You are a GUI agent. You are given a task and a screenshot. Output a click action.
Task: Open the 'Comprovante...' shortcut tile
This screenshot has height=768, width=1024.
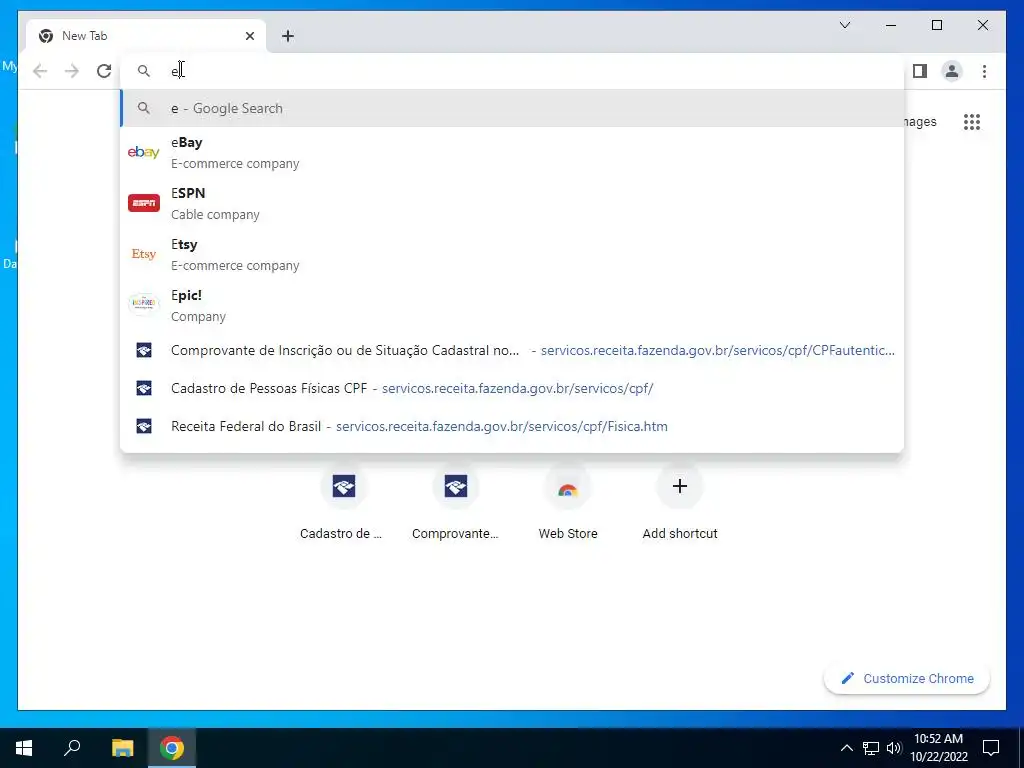[x=455, y=504]
